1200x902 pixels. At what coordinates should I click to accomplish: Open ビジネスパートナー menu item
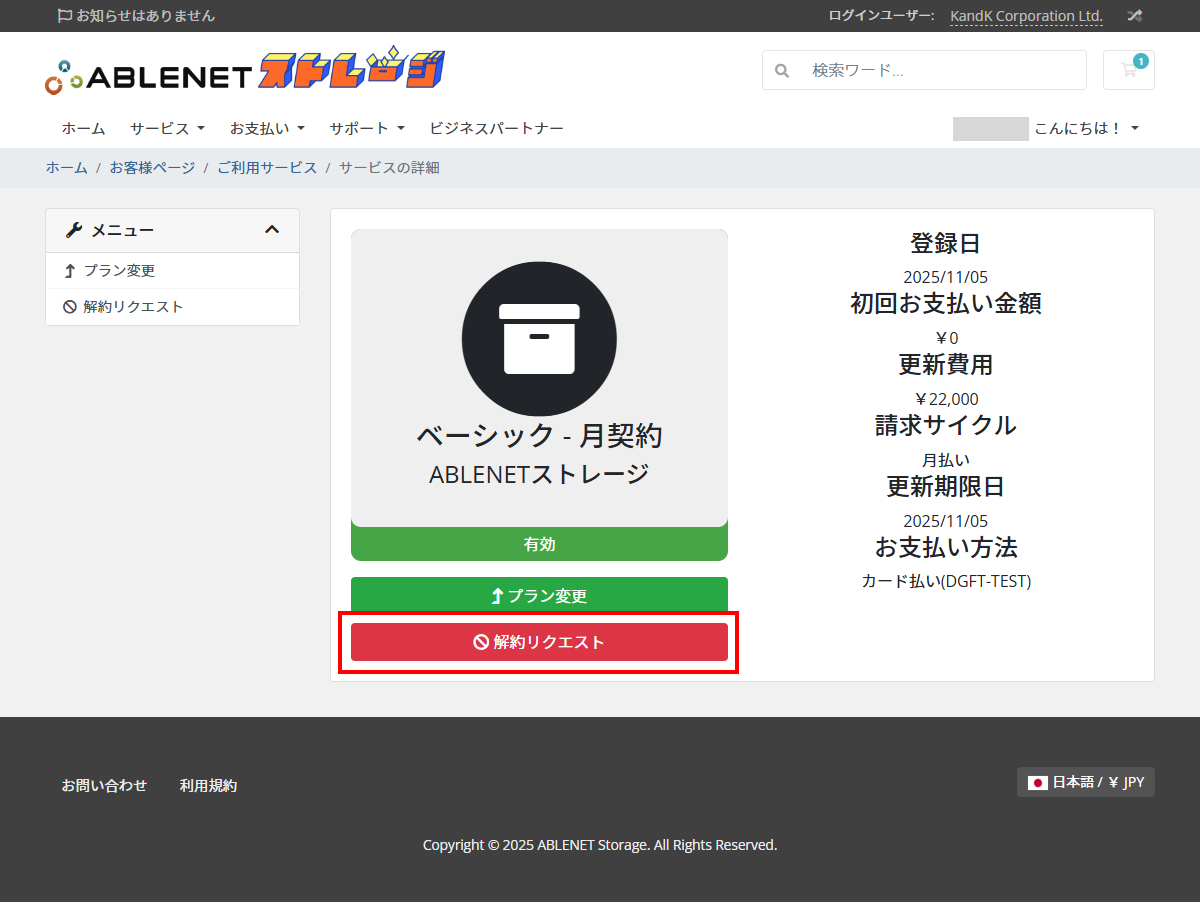coord(496,128)
